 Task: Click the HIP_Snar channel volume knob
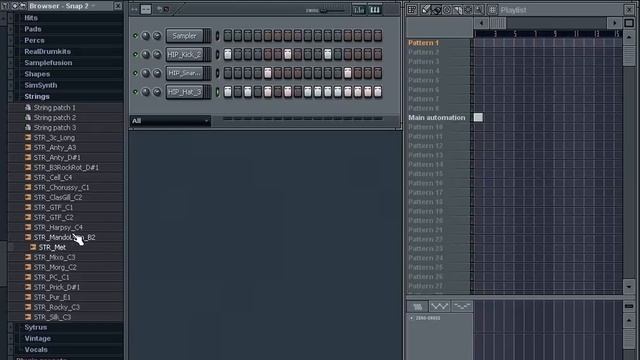[x=157, y=73]
